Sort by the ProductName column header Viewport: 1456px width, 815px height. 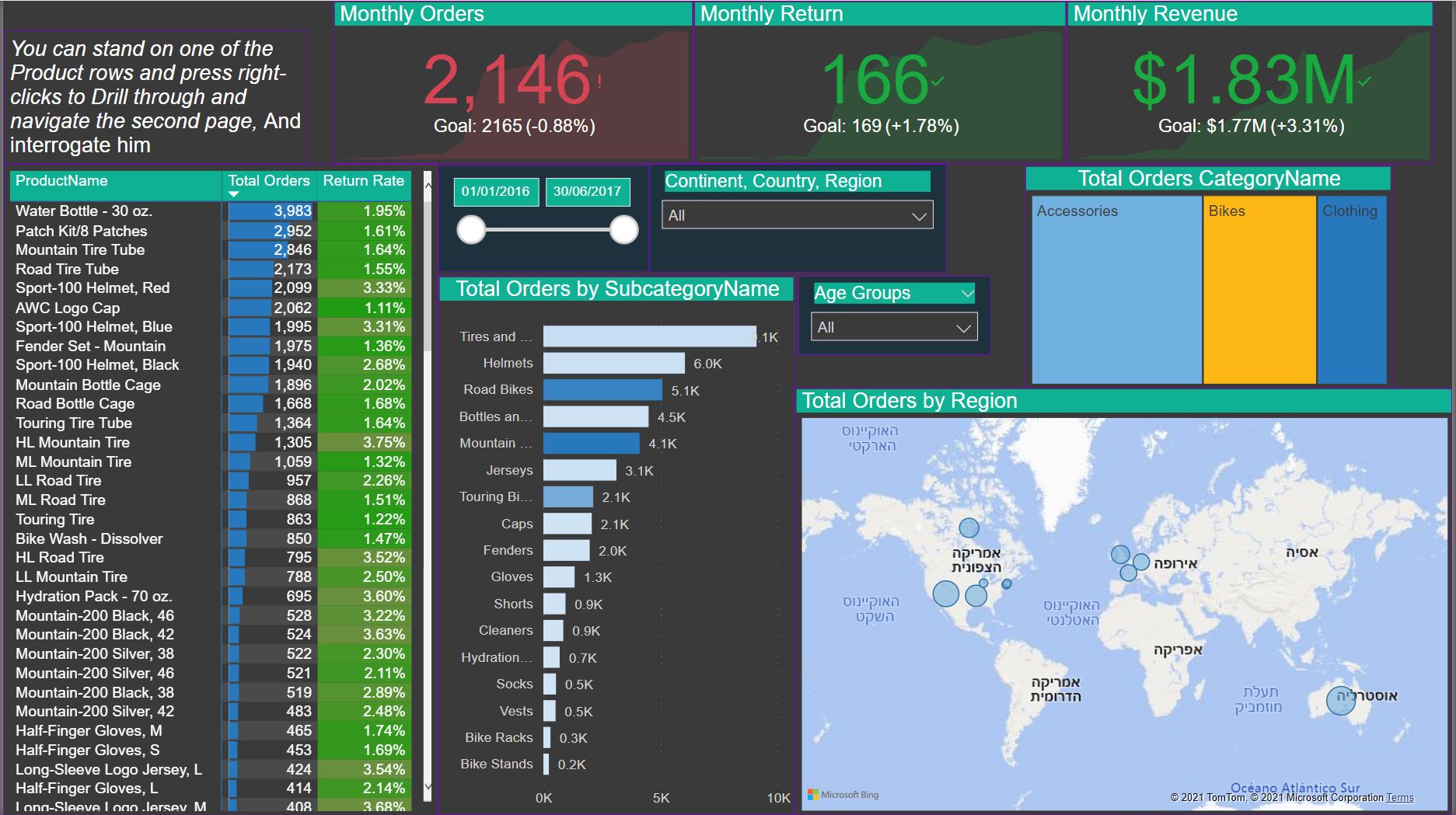(x=62, y=180)
